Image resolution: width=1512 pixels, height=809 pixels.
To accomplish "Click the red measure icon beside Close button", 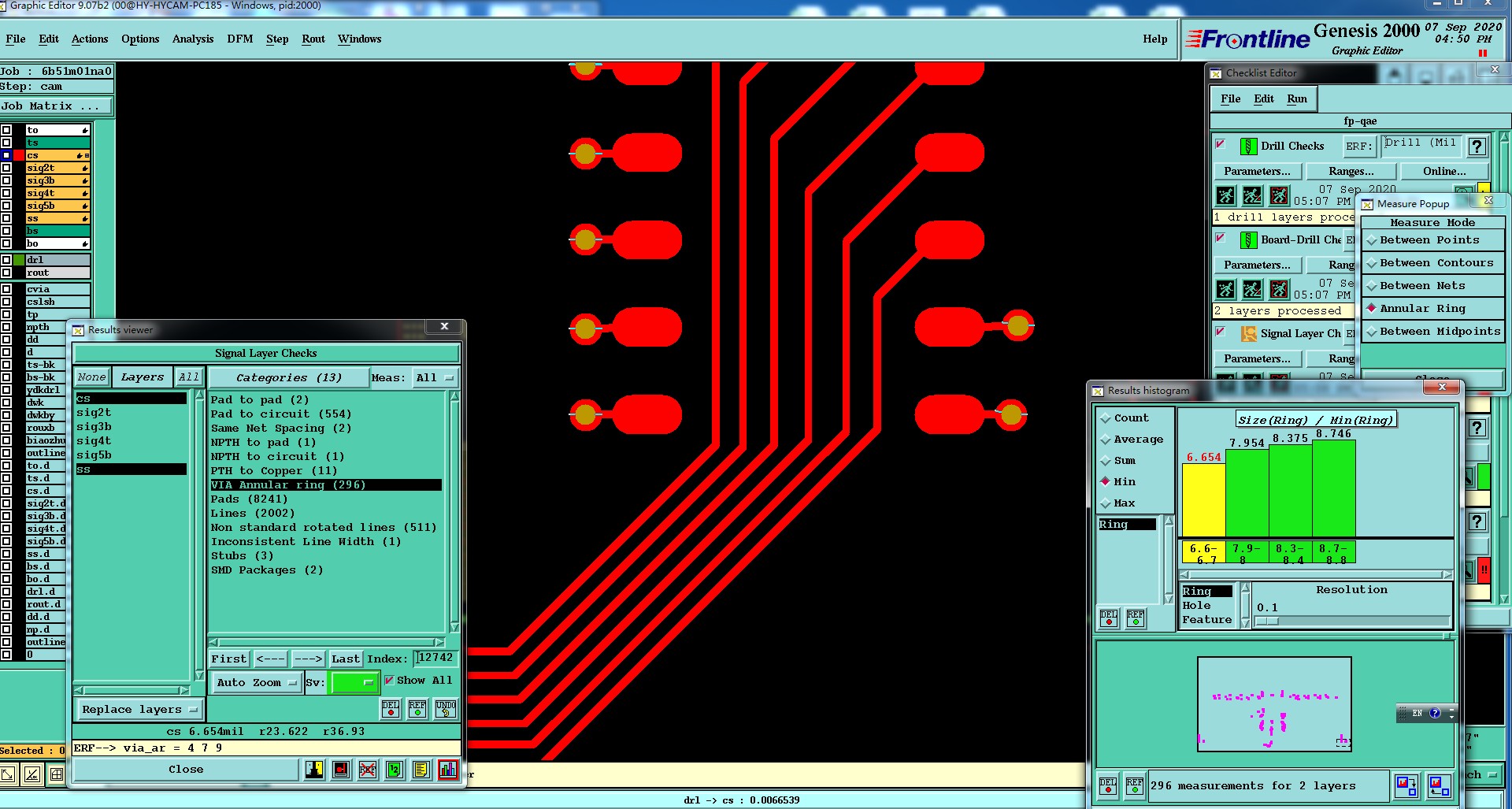I will pos(341,770).
